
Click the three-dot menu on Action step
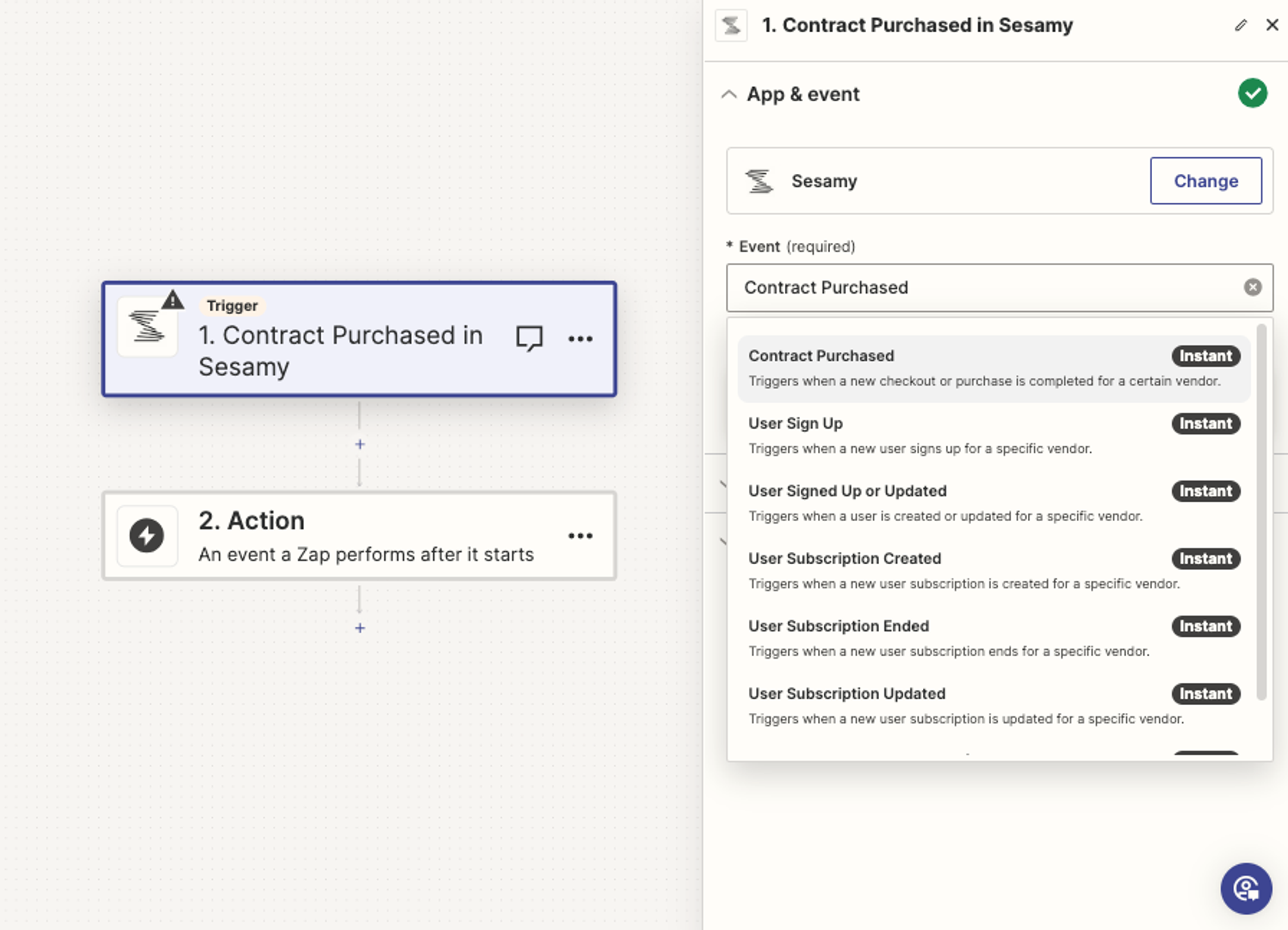[580, 535]
